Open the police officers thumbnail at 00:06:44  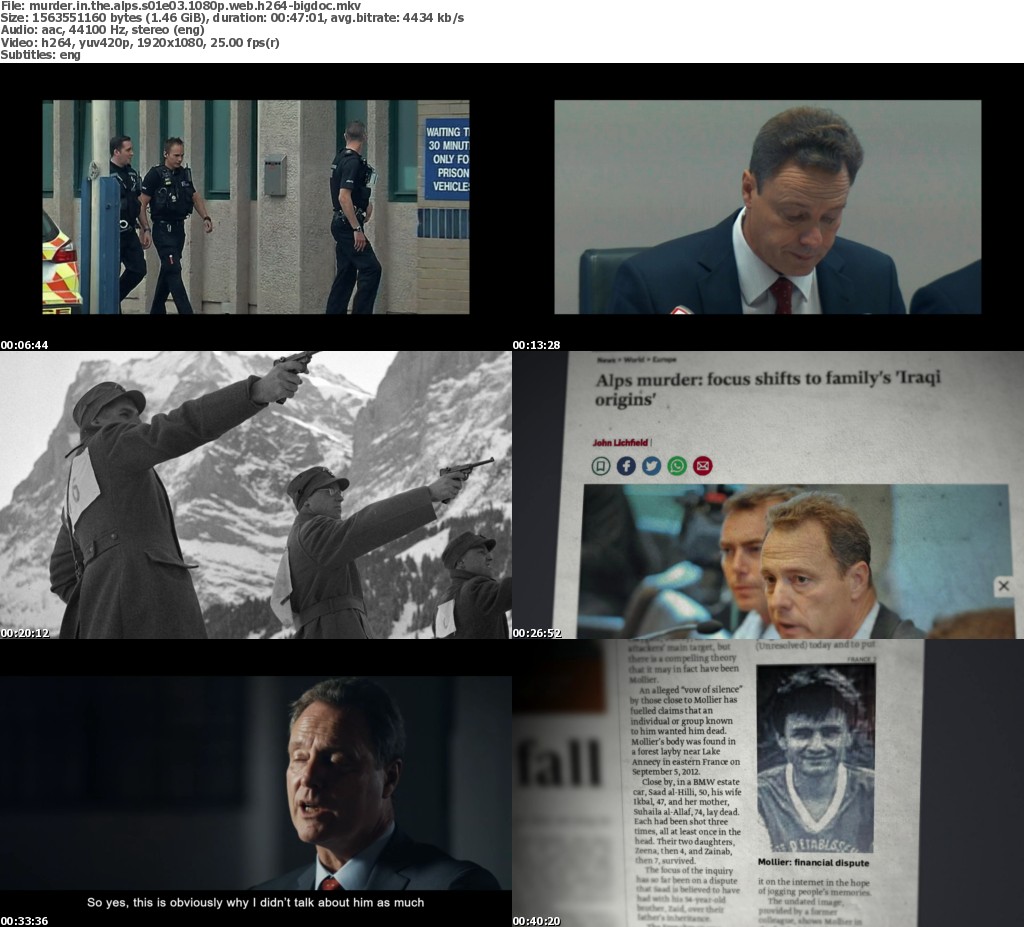(255, 207)
